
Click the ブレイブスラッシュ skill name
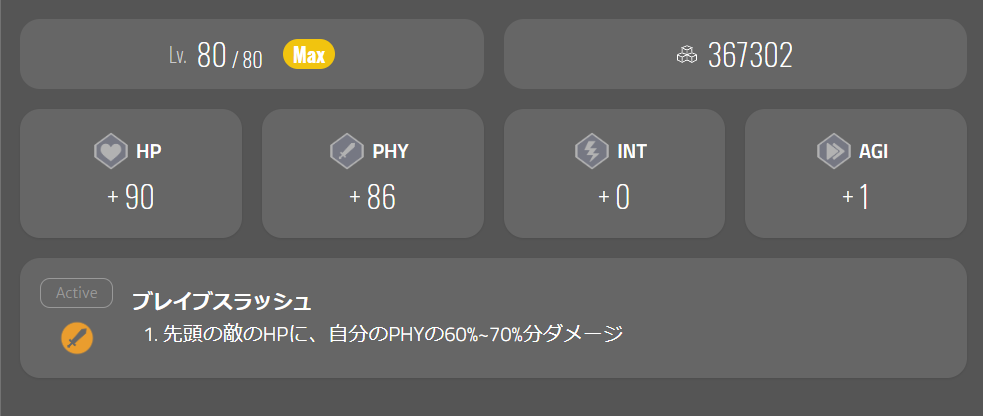coord(222,301)
